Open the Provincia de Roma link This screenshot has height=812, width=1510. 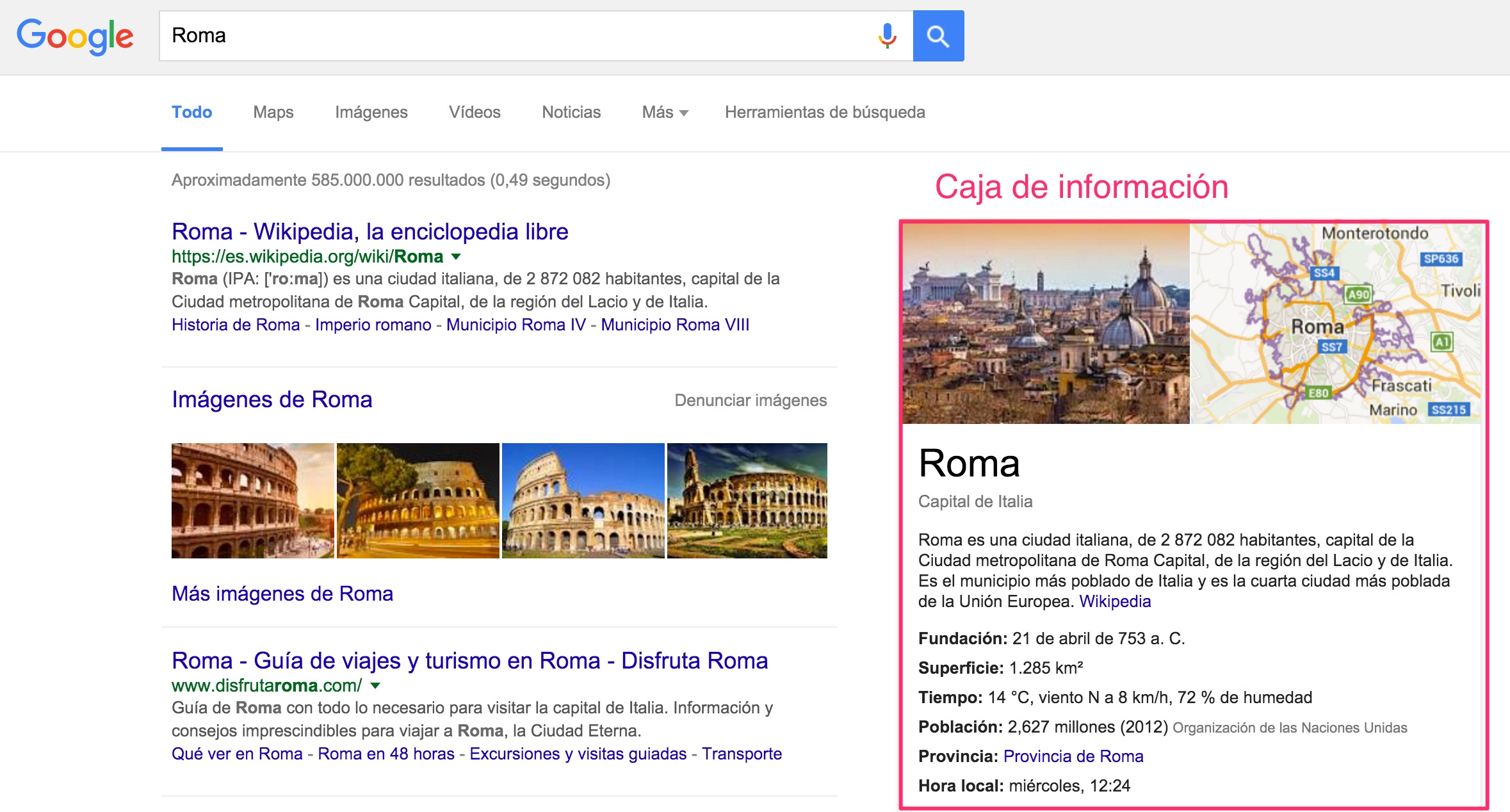click(x=1073, y=756)
